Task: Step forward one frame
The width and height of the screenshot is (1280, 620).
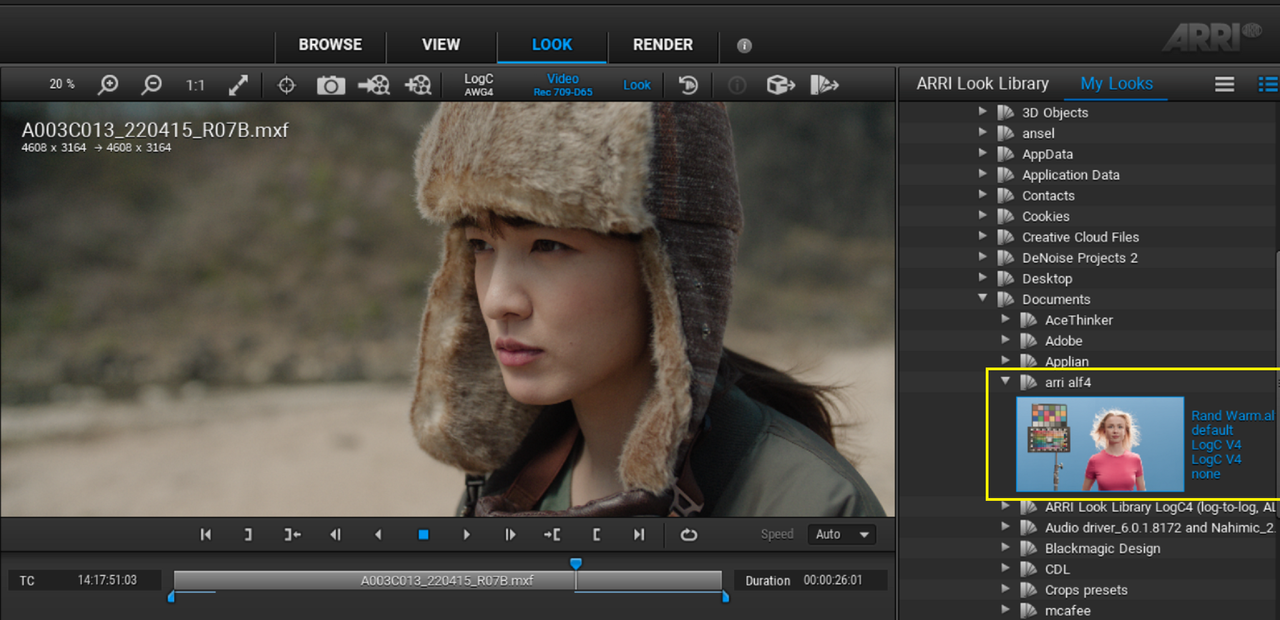Action: [510, 535]
